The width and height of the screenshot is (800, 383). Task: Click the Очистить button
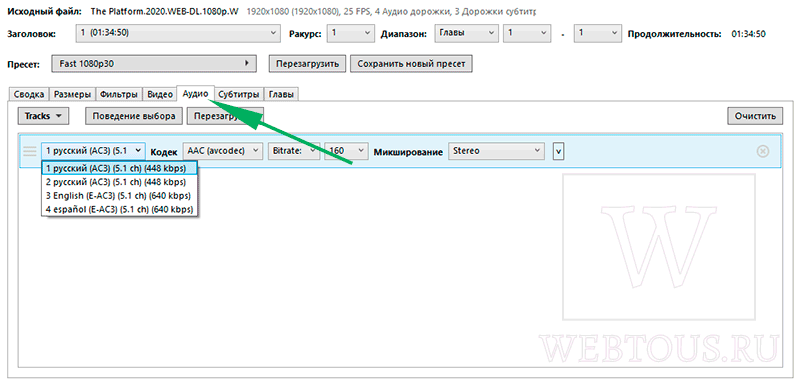tap(755, 116)
